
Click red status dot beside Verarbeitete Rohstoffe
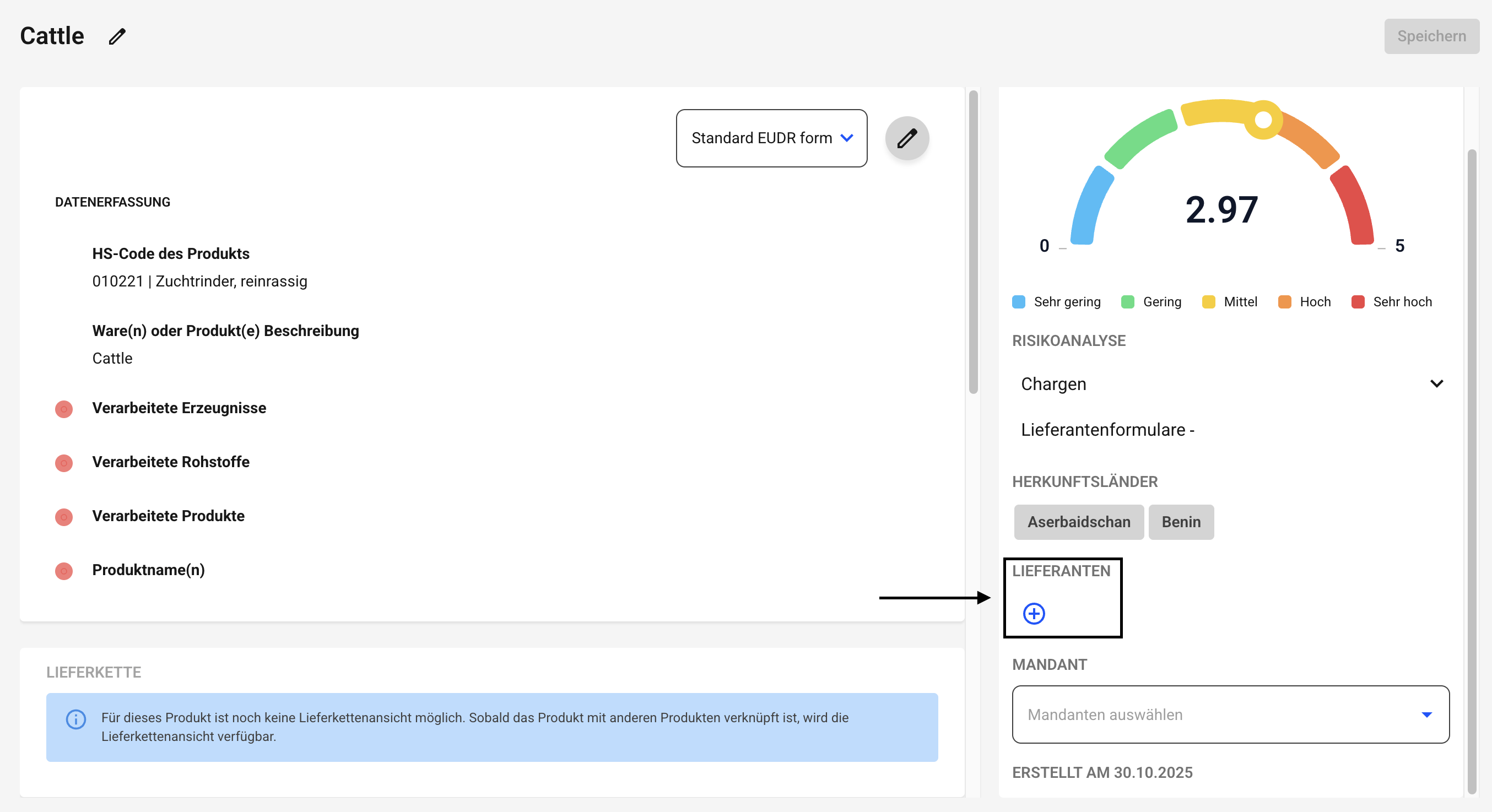[x=64, y=463]
